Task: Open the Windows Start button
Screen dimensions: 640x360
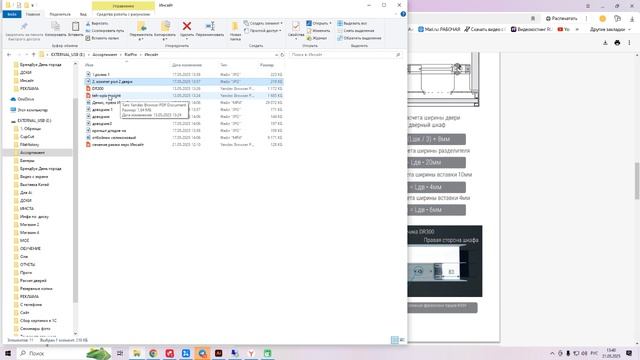Action: (8, 353)
